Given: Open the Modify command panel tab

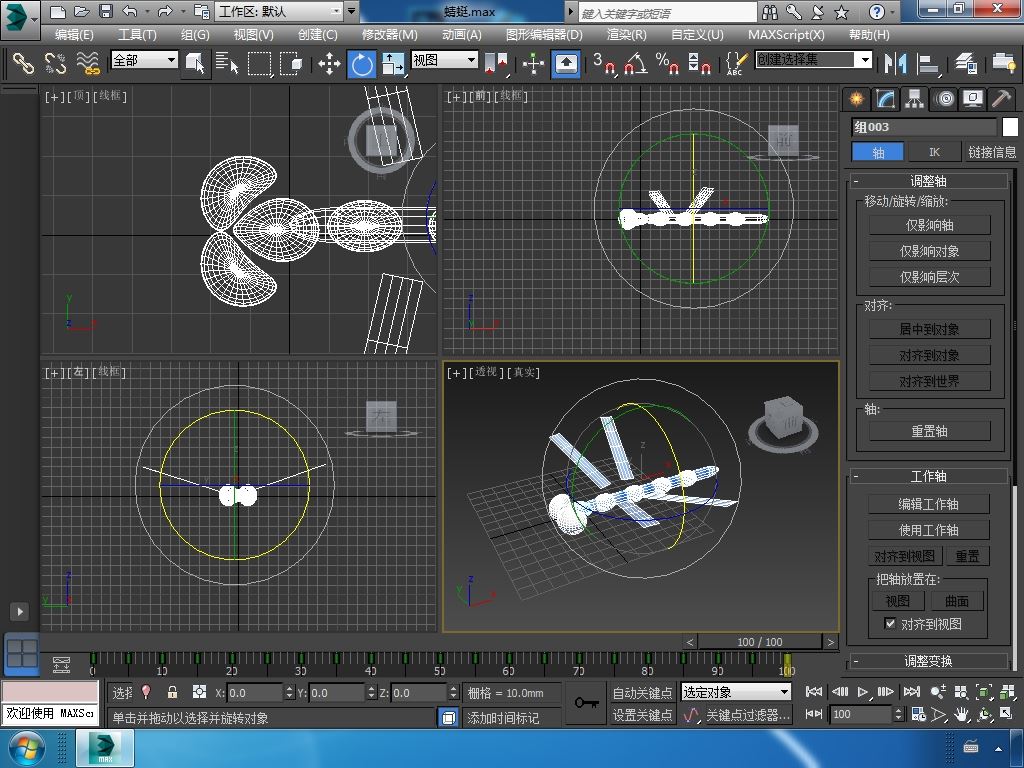Looking at the screenshot, I should (x=886, y=99).
